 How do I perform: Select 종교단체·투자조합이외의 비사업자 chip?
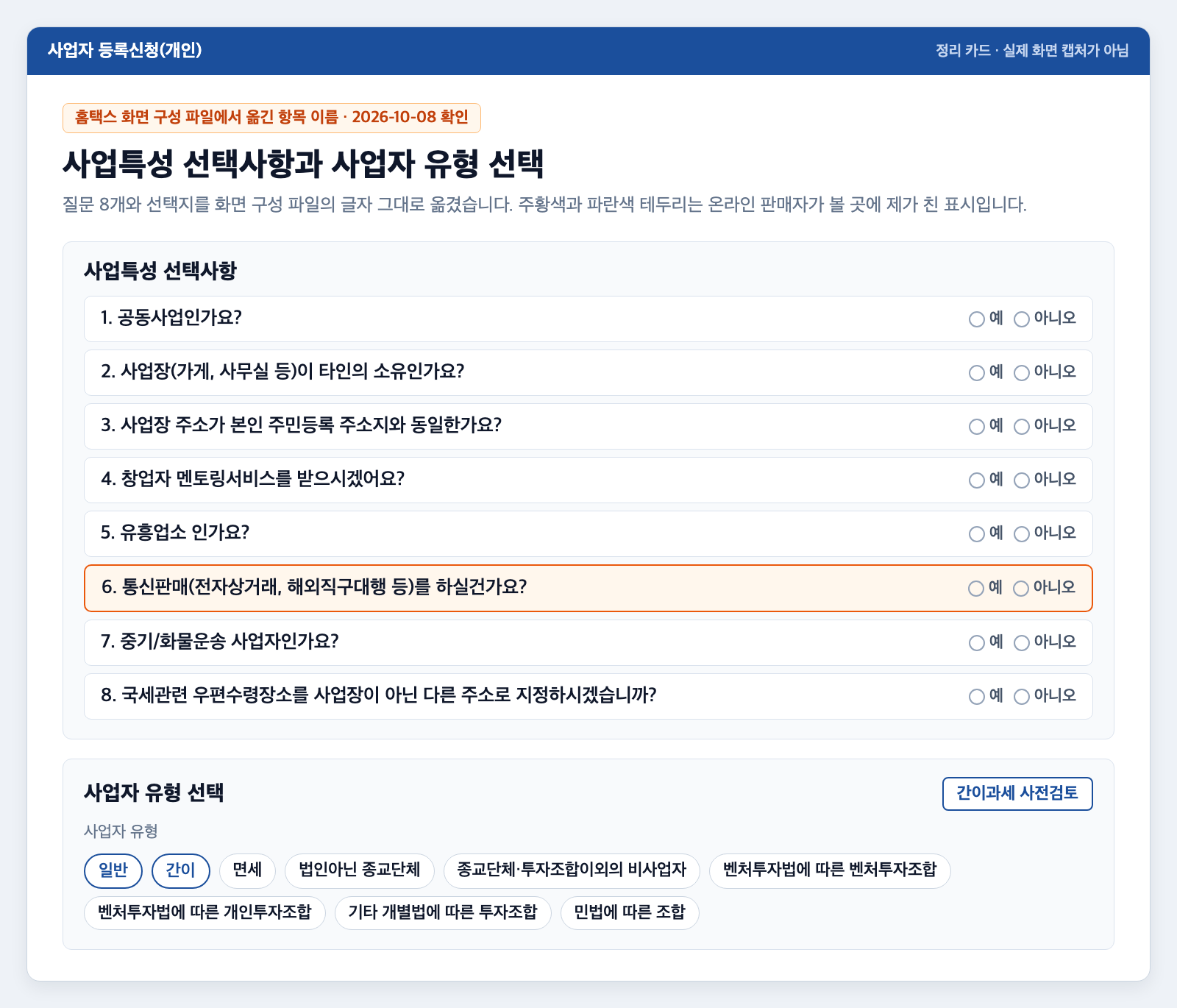pyautogui.click(x=572, y=870)
